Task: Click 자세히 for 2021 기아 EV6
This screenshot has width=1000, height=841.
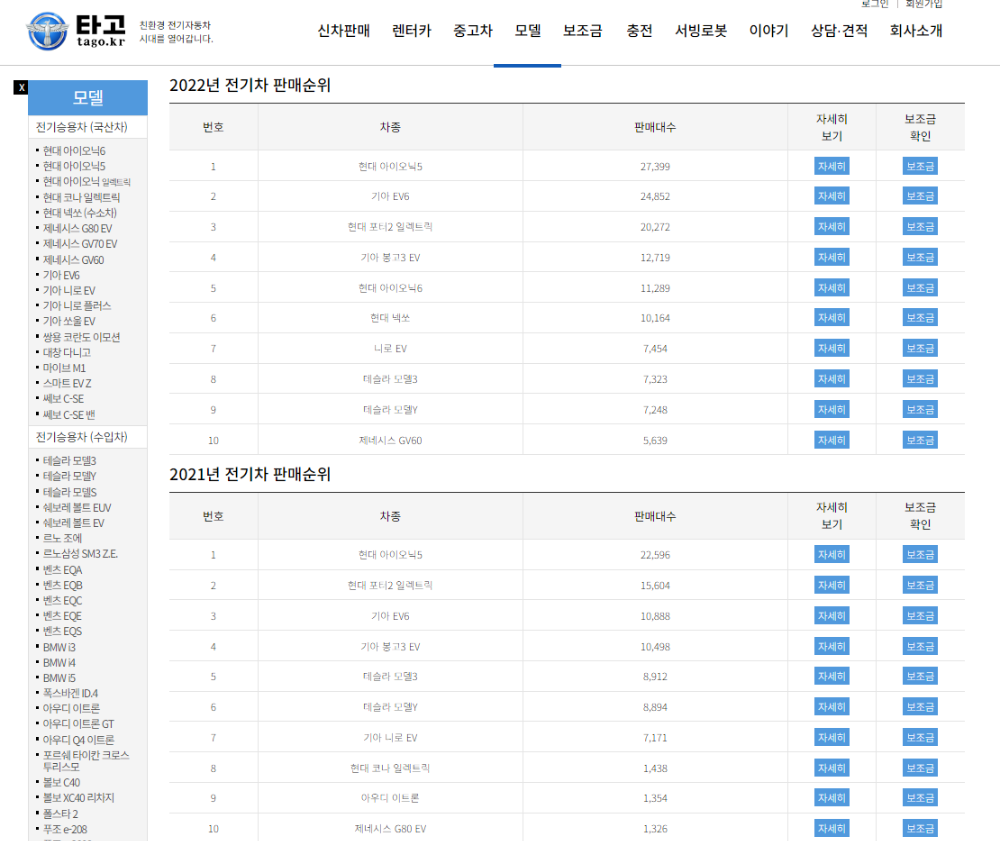Action: click(x=832, y=616)
